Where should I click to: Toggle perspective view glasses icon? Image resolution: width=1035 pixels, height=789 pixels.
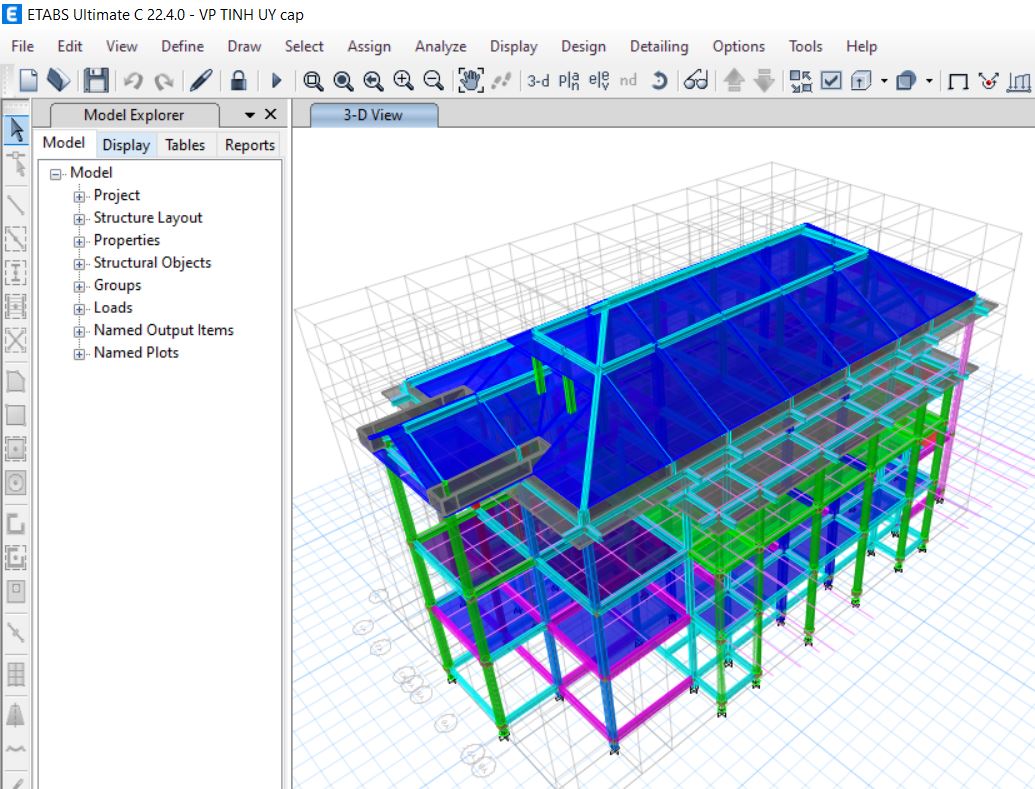696,81
